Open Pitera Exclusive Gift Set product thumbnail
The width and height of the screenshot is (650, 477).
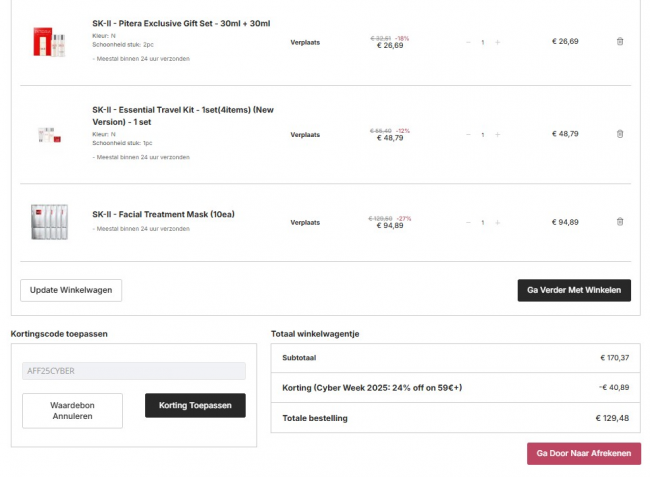[x=49, y=41]
